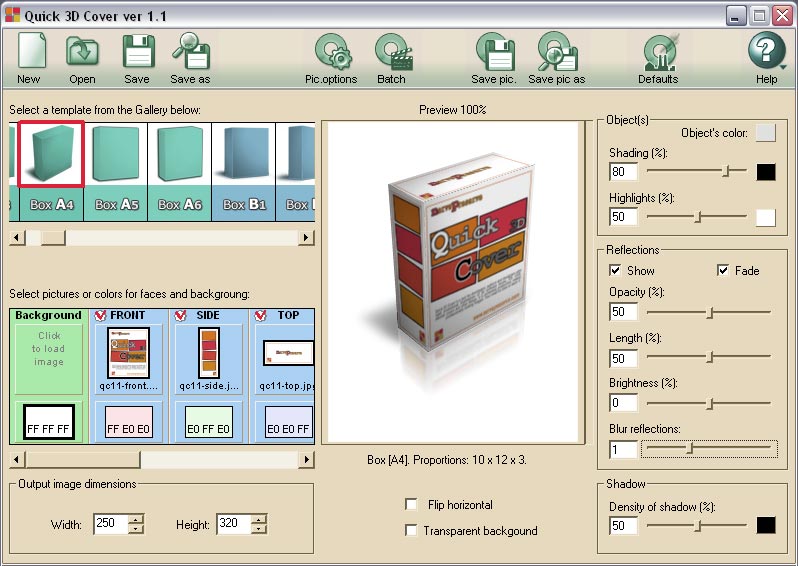798x566 pixels.
Task: Click the Blur reflections slider handle
Action: click(x=690, y=448)
